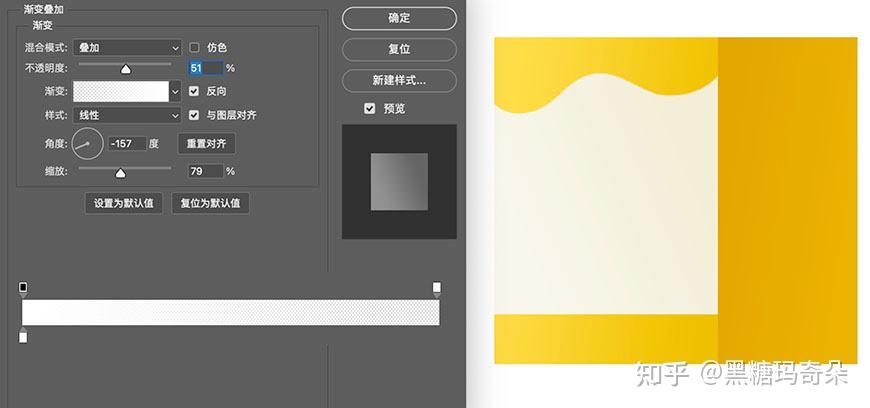
Task: Uncheck the 反向 checkbox
Action: [x=194, y=91]
